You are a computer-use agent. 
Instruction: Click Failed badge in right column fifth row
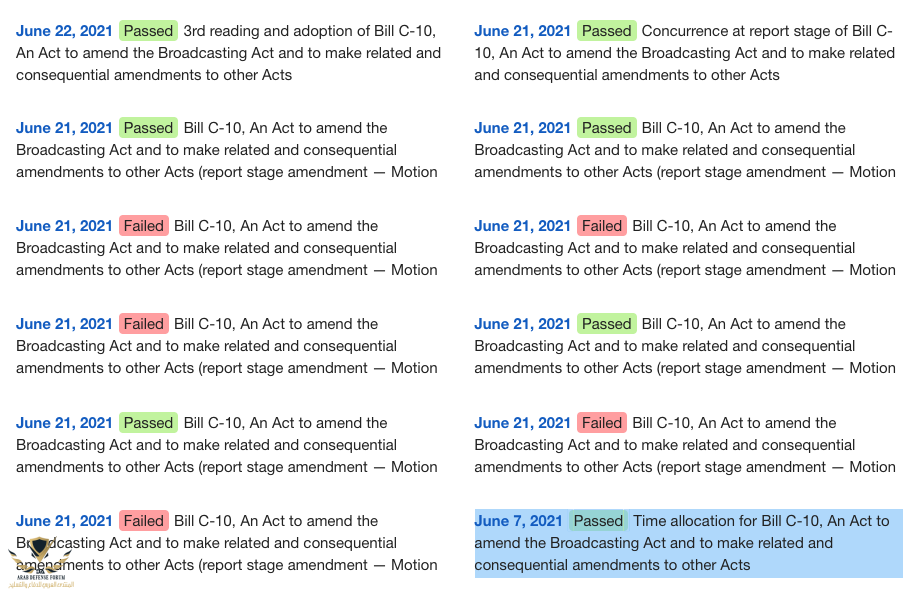pyautogui.click(x=602, y=423)
